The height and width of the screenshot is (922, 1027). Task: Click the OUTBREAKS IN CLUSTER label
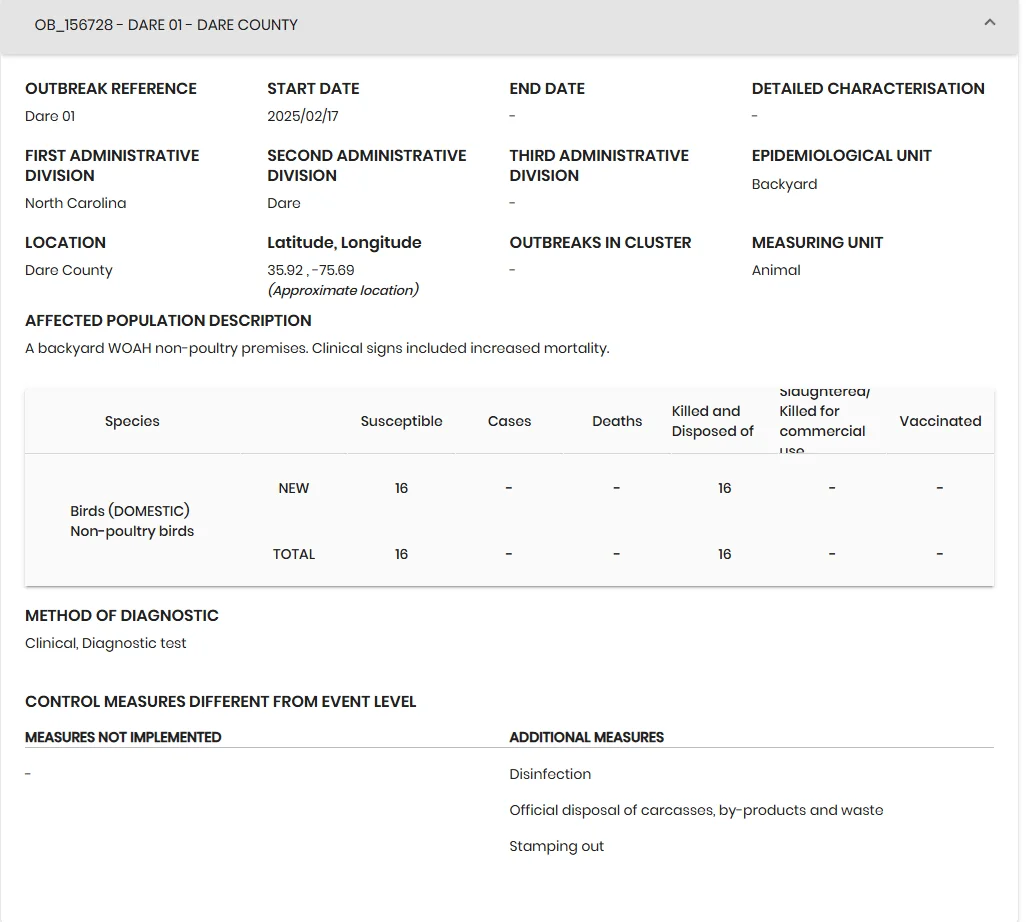(600, 242)
